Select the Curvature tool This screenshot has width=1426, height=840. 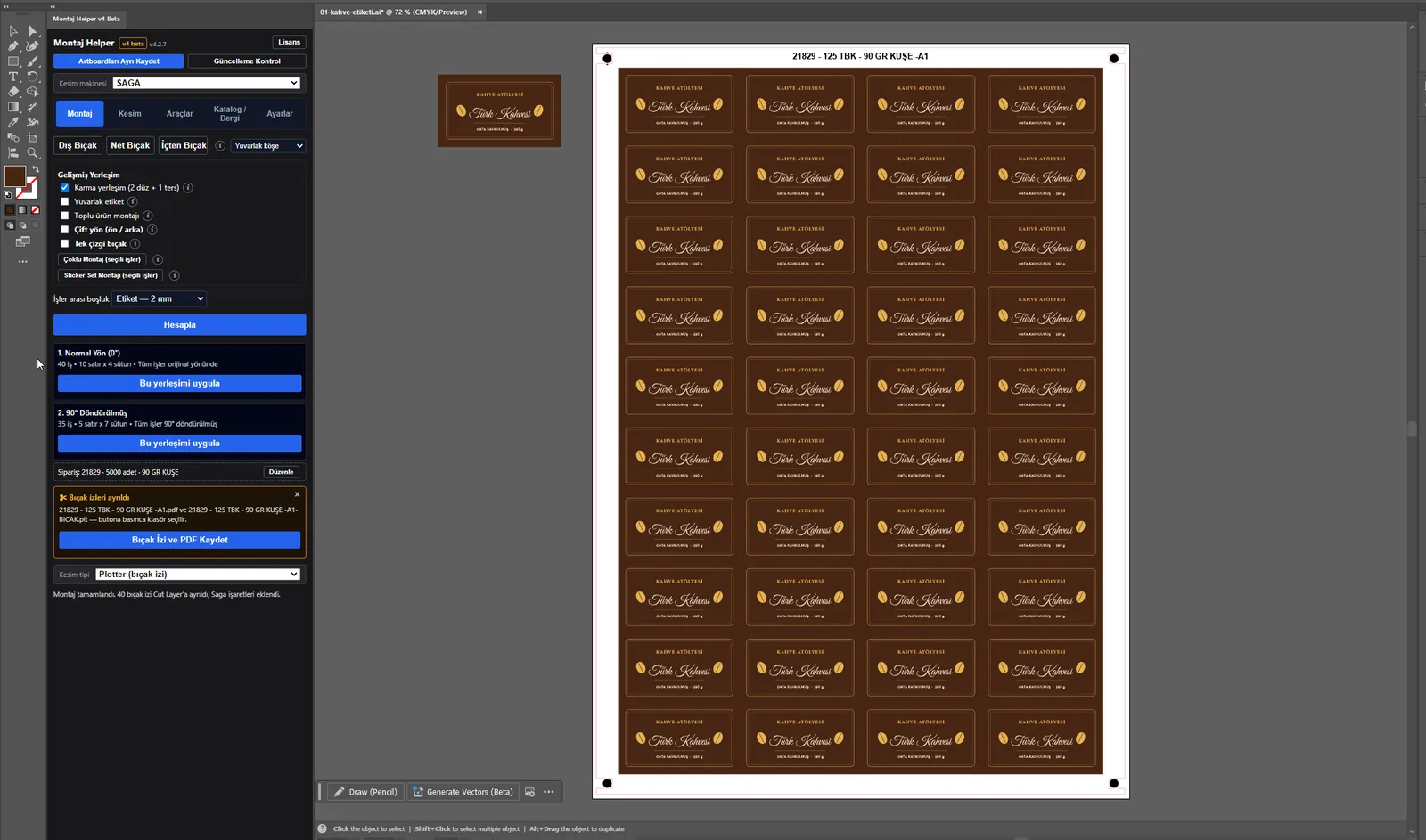33,45
